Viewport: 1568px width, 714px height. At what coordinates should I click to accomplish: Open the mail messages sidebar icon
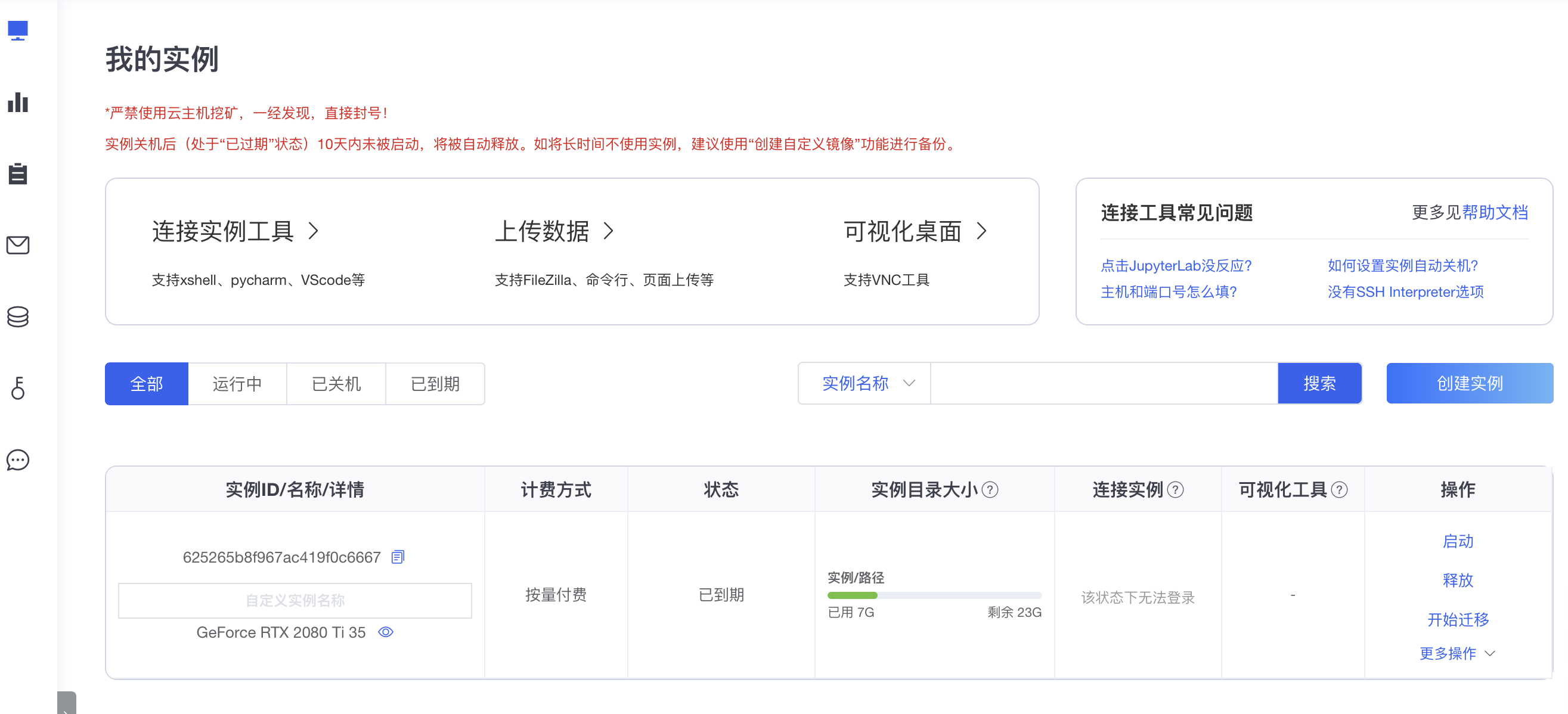(x=18, y=246)
